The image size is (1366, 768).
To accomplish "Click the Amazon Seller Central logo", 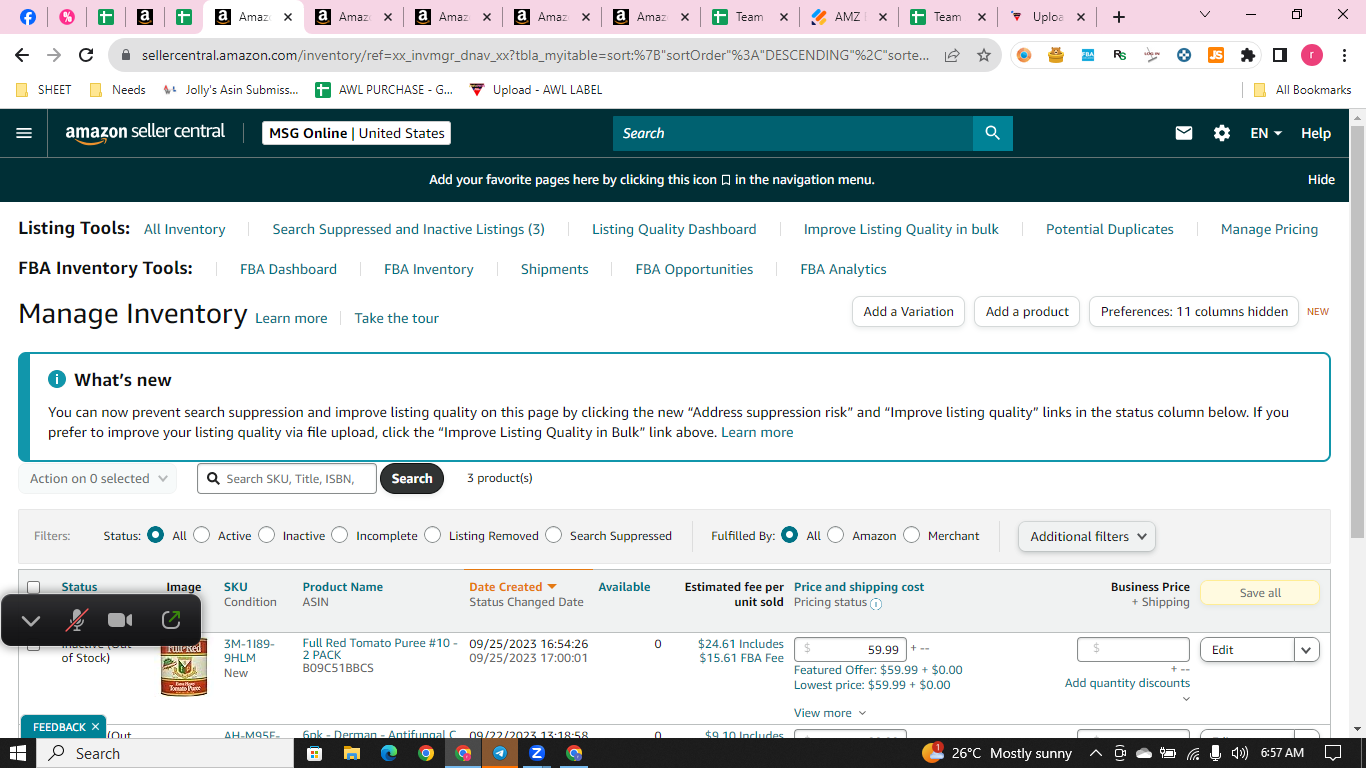I will [146, 133].
